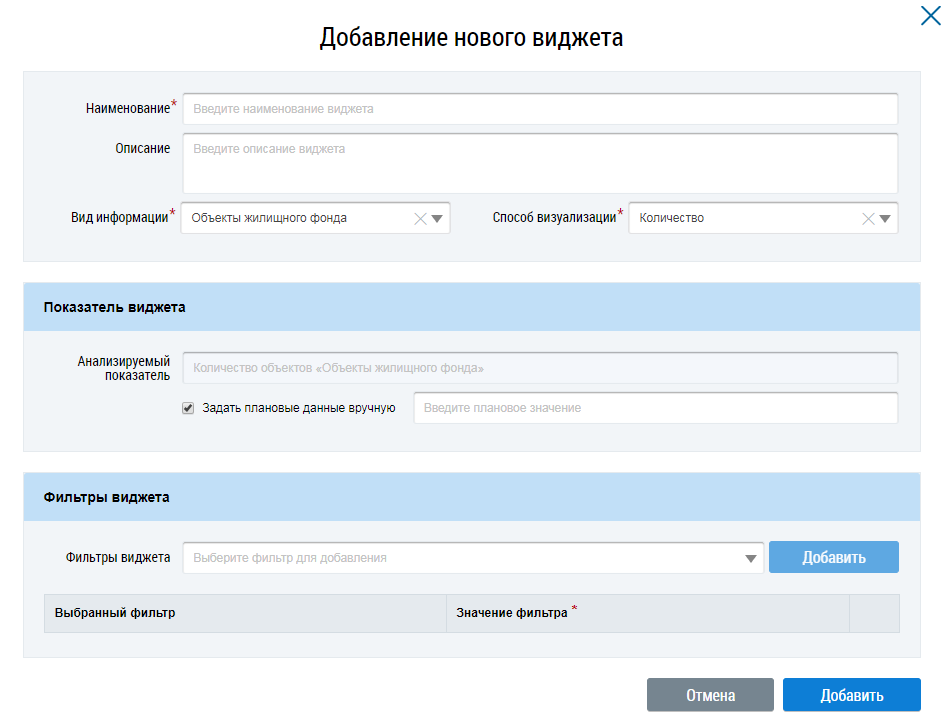Click into the Описание text area
This screenshot has height=724, width=945.
(x=539, y=163)
